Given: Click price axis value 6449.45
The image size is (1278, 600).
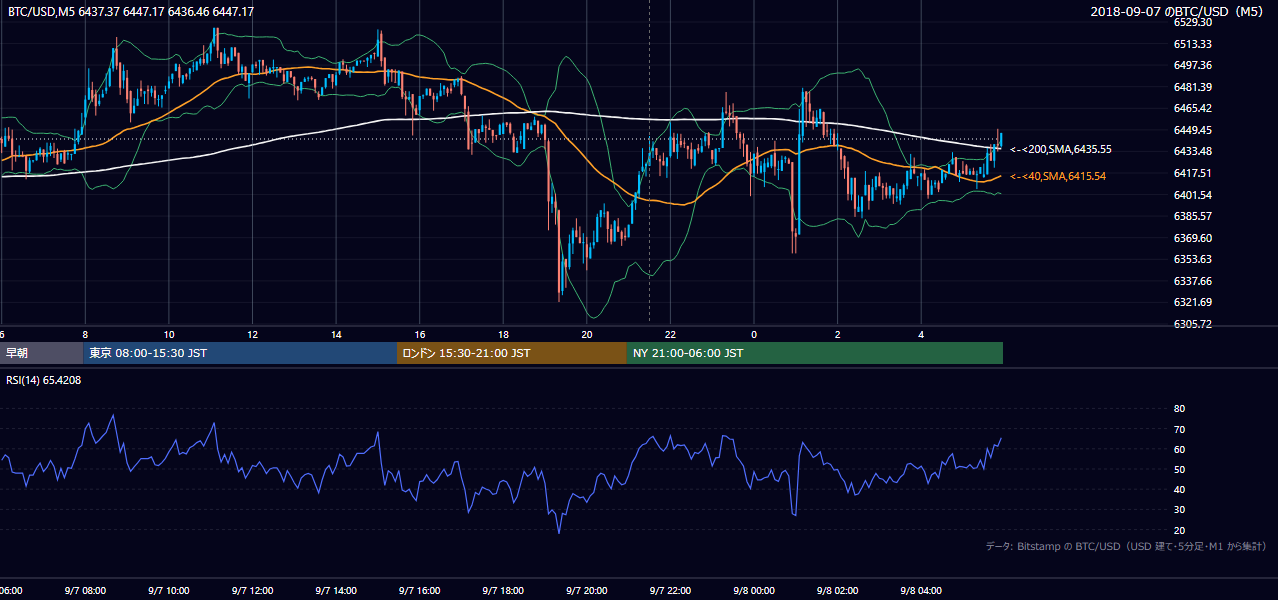Looking at the screenshot, I should click(x=1193, y=130).
